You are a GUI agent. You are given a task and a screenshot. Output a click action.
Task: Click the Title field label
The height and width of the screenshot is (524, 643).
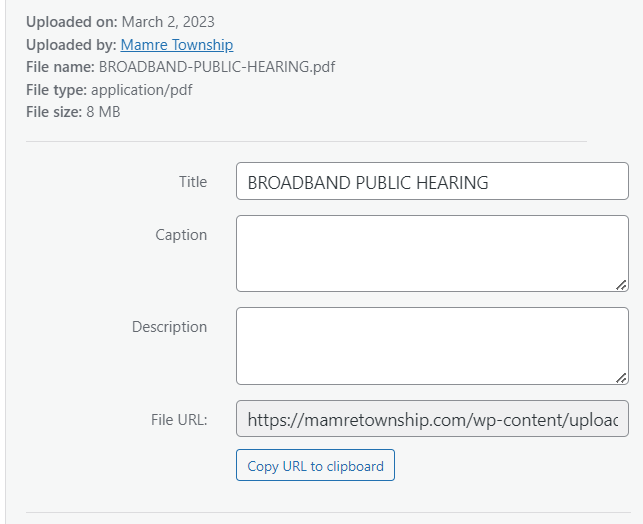193,182
